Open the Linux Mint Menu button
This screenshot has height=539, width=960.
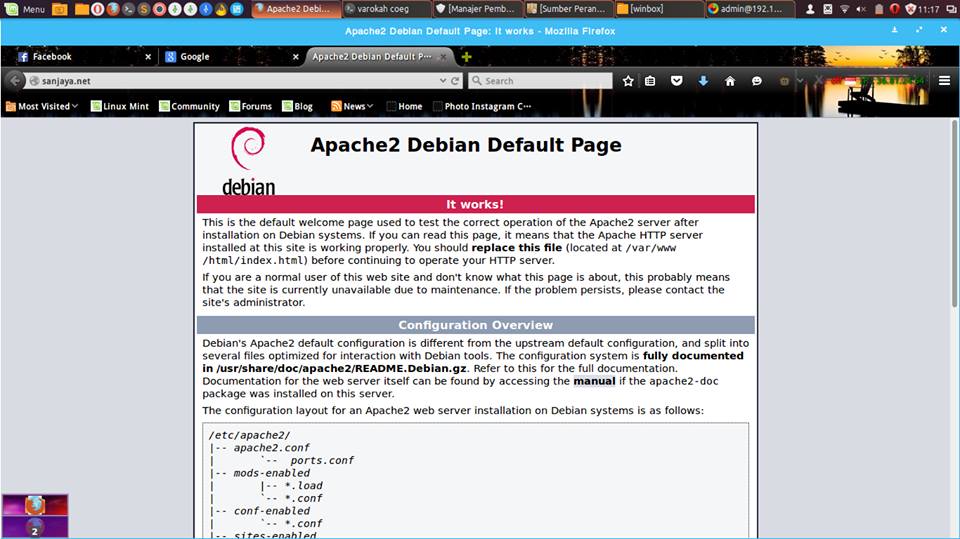25,9
